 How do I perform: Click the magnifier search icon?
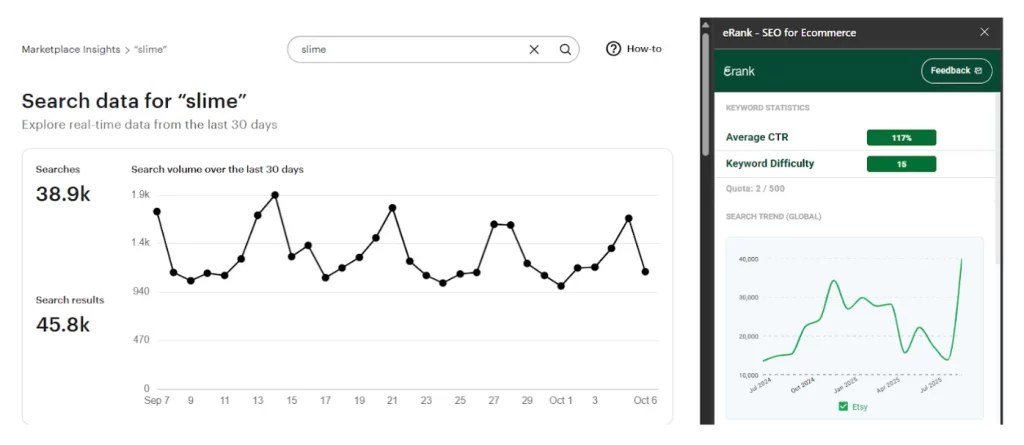point(565,49)
